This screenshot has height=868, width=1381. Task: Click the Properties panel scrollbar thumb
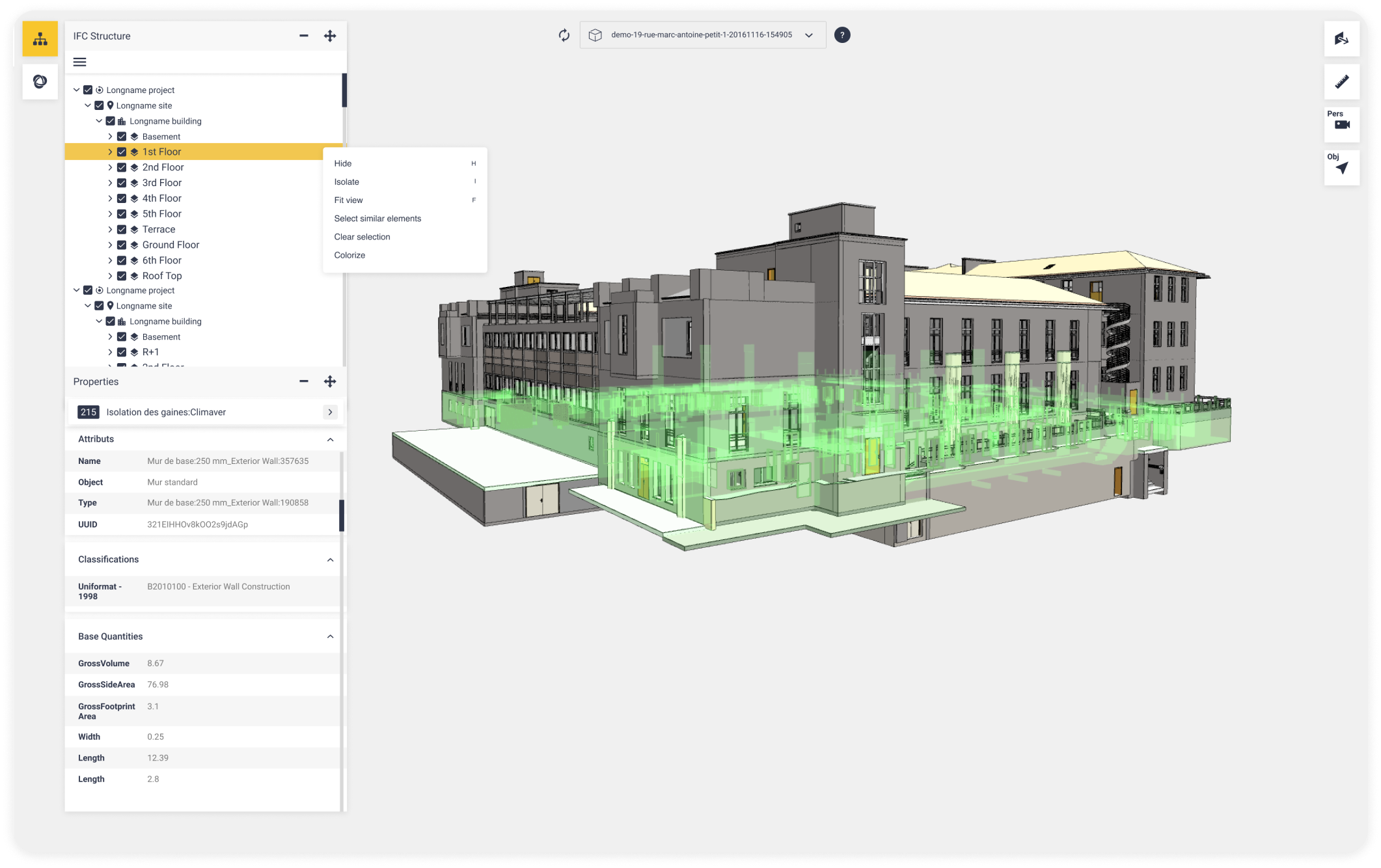[x=342, y=515]
